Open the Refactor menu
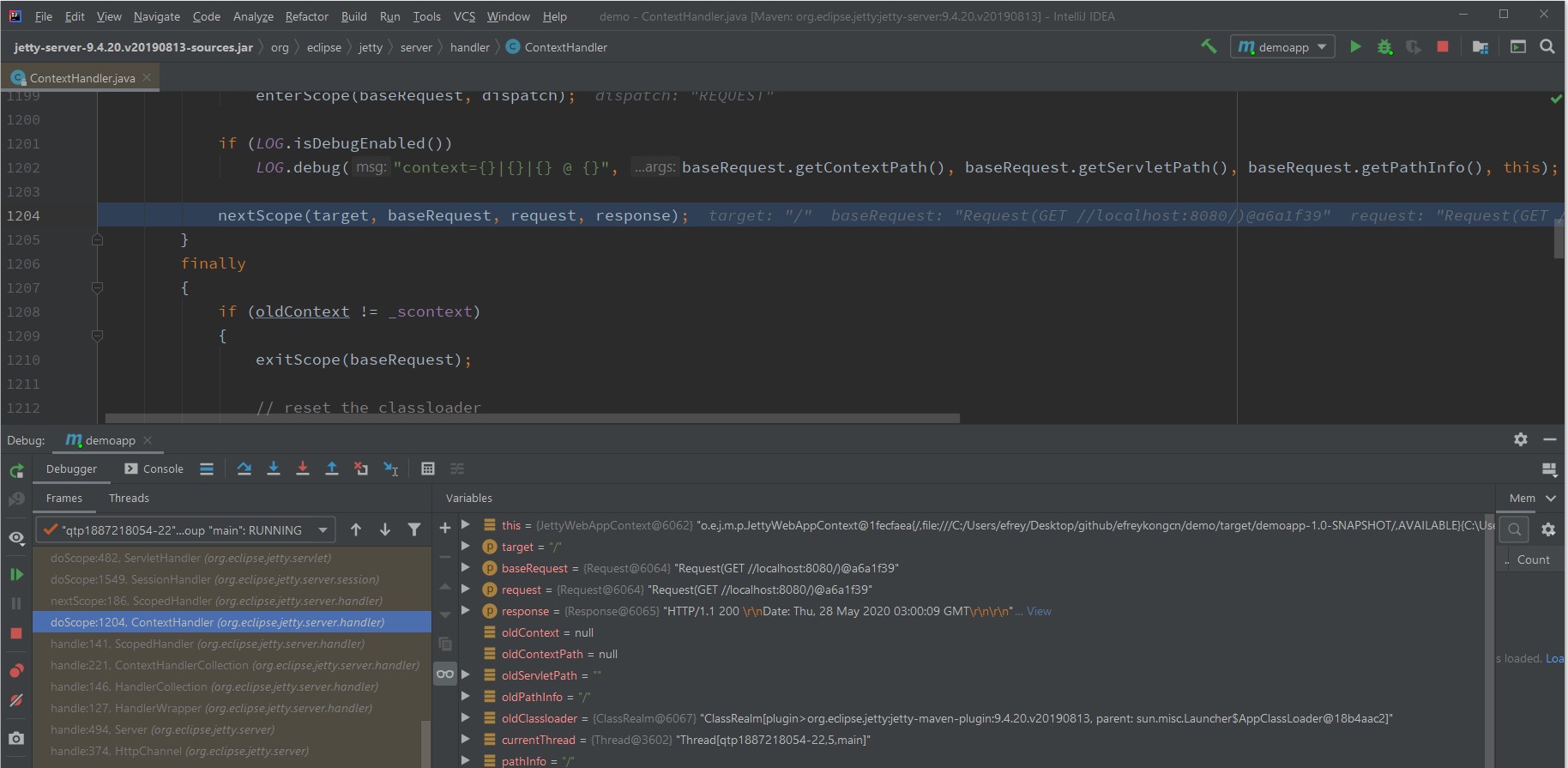The image size is (1568, 768). point(307,16)
